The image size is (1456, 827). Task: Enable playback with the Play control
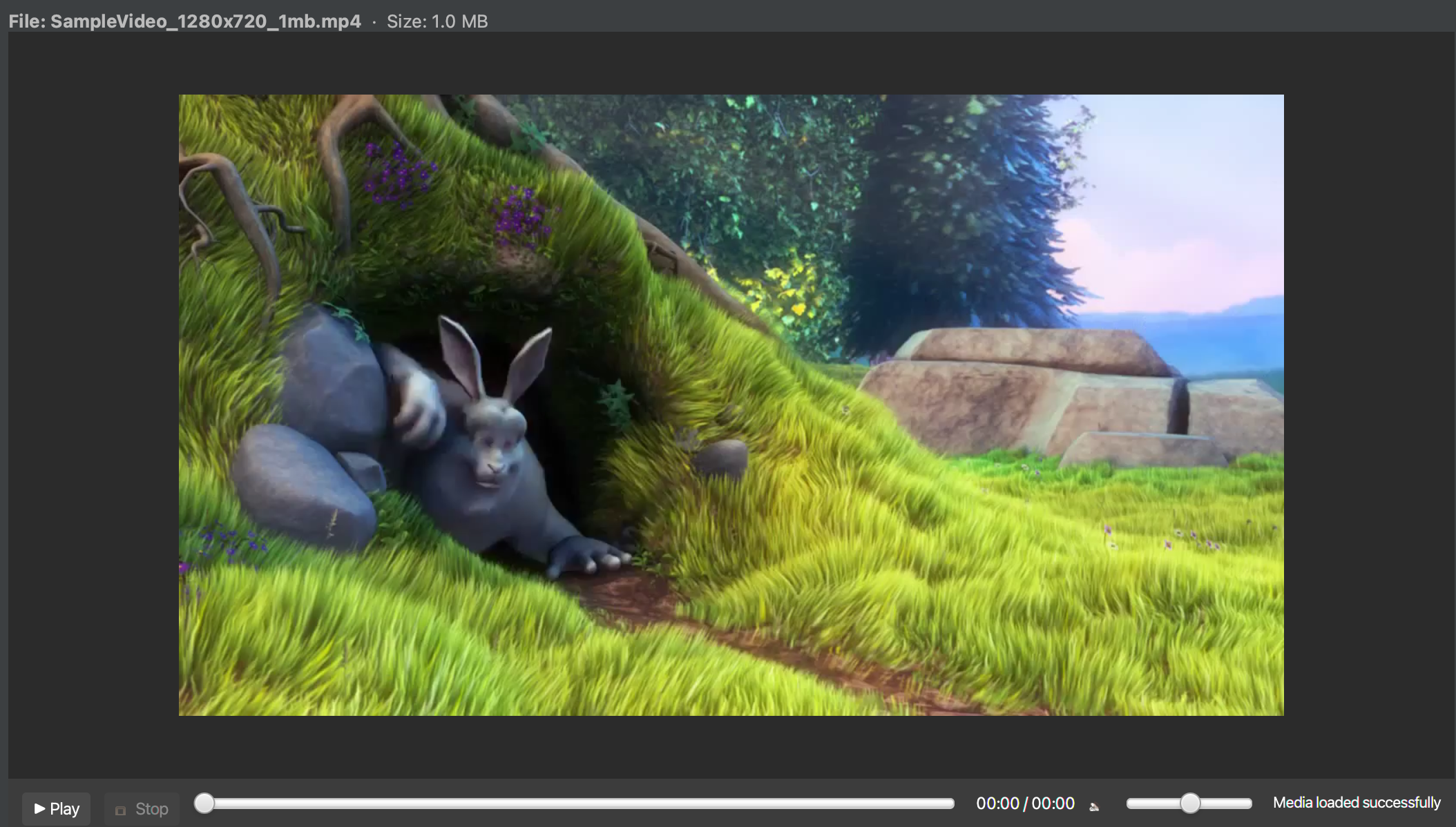[x=55, y=808]
